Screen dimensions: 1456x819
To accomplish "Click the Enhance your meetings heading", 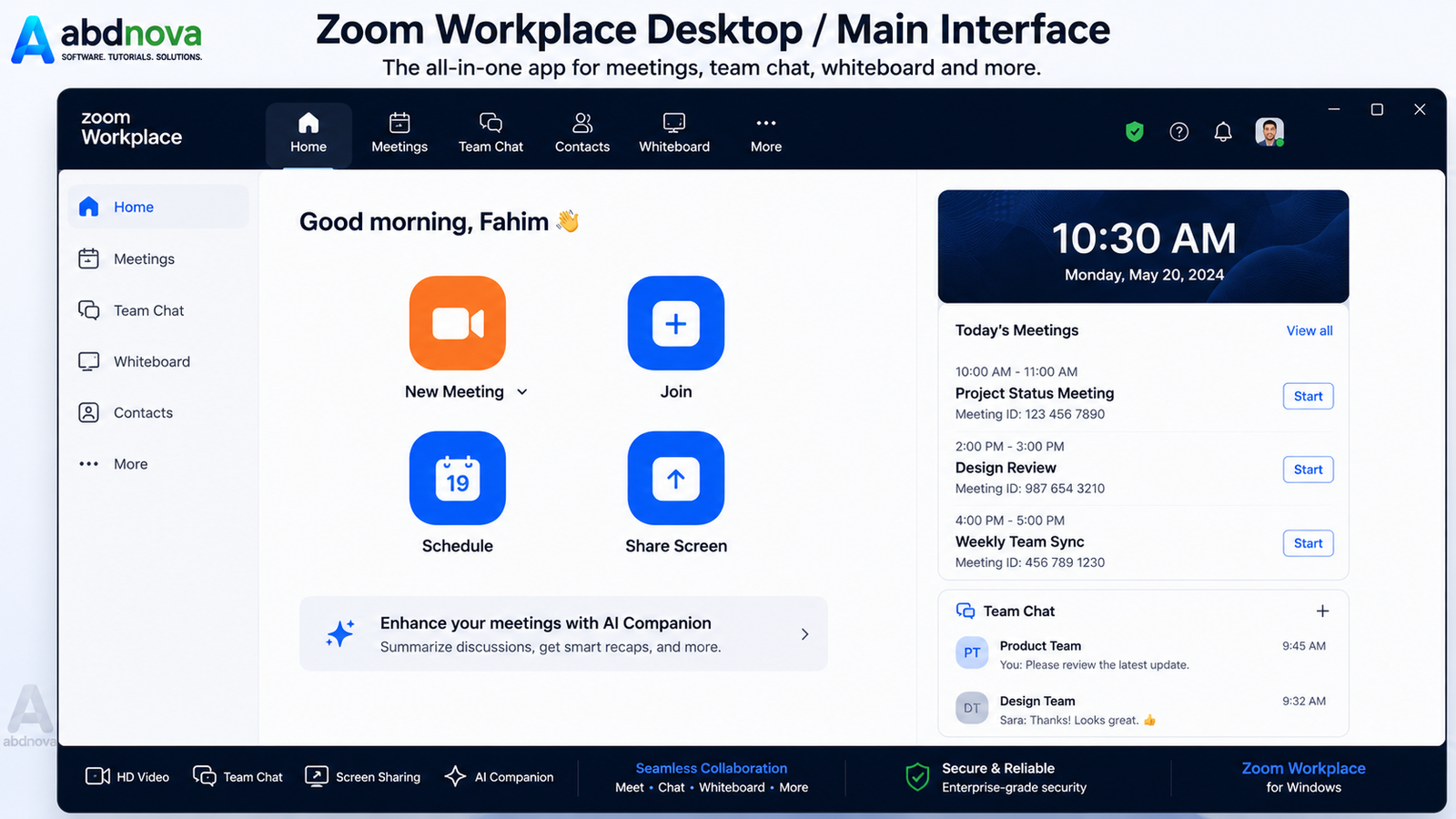I will [x=546, y=623].
